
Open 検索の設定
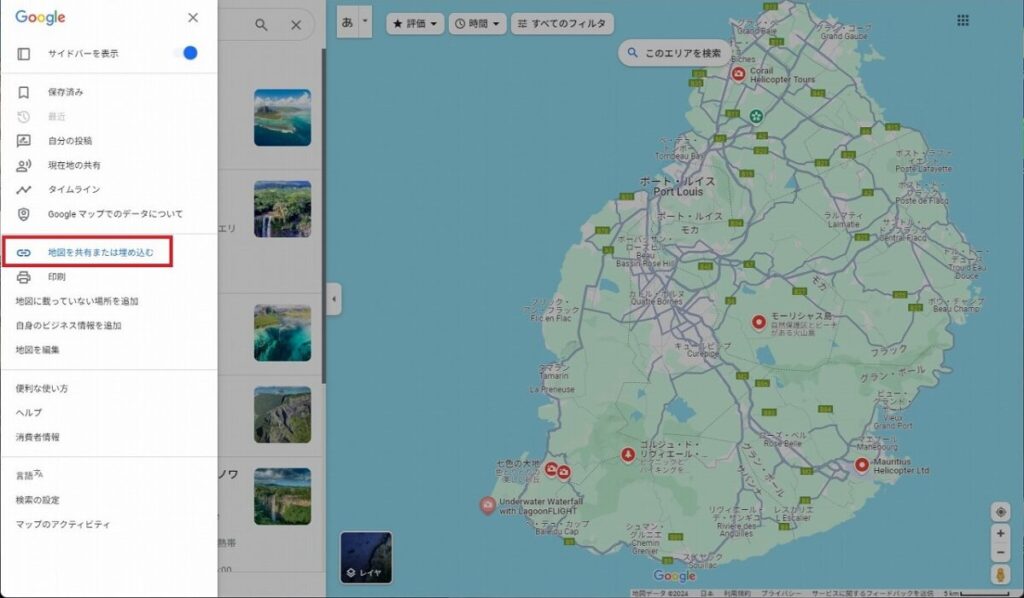coord(38,500)
